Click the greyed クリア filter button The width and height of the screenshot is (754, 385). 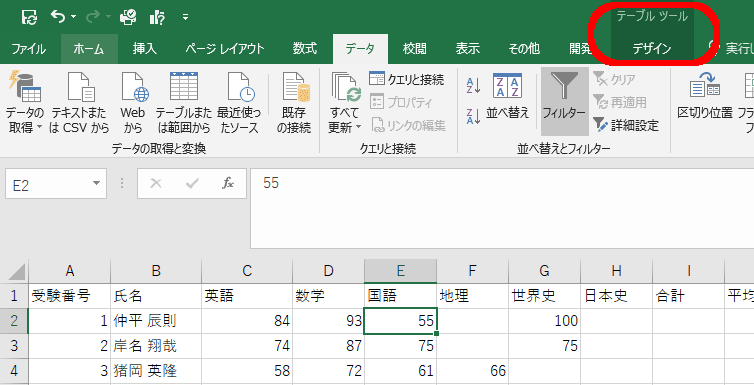point(615,79)
